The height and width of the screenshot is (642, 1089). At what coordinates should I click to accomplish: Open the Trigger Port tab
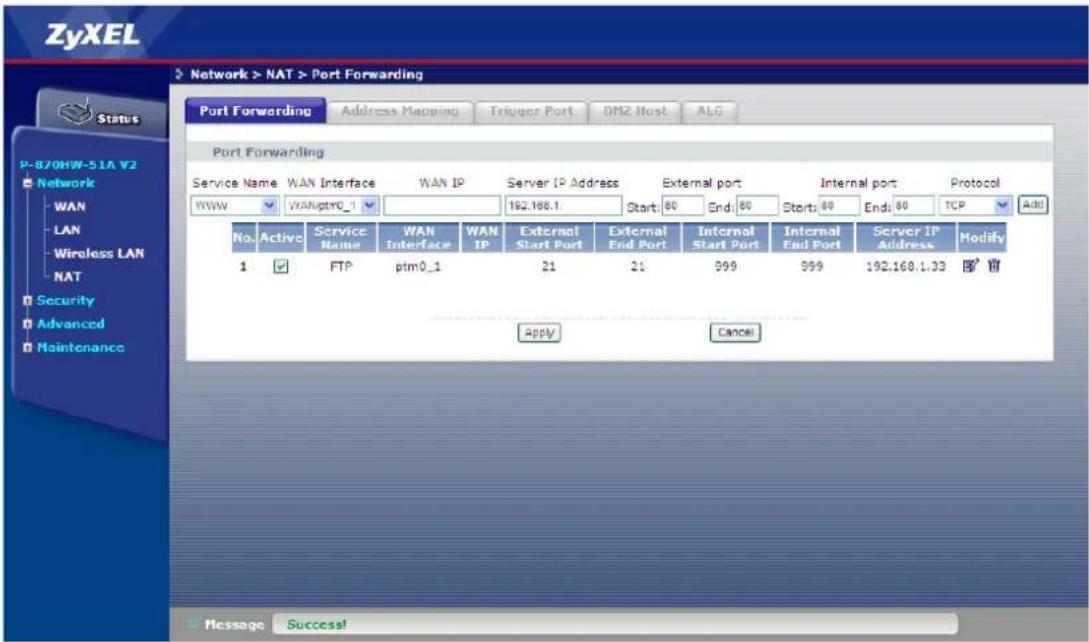[x=531, y=111]
